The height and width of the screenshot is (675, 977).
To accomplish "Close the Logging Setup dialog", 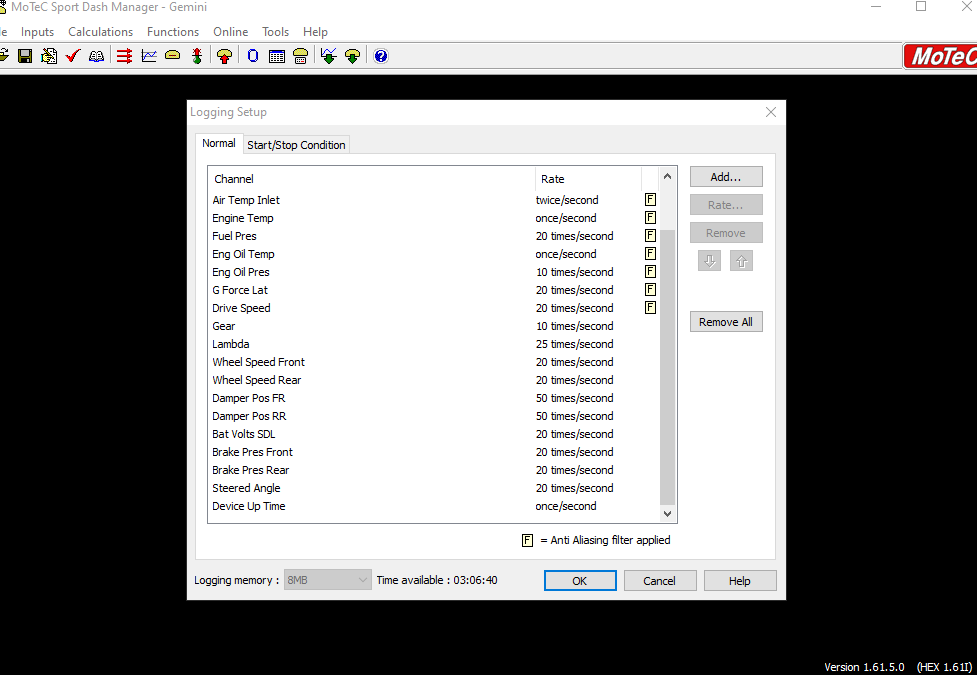I will (771, 112).
